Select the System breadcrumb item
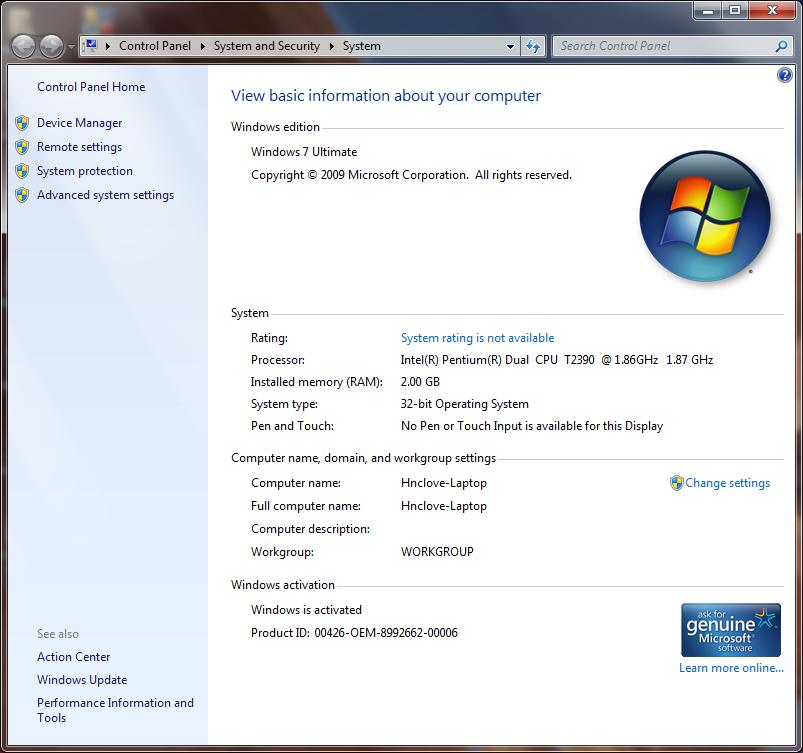 (x=362, y=46)
